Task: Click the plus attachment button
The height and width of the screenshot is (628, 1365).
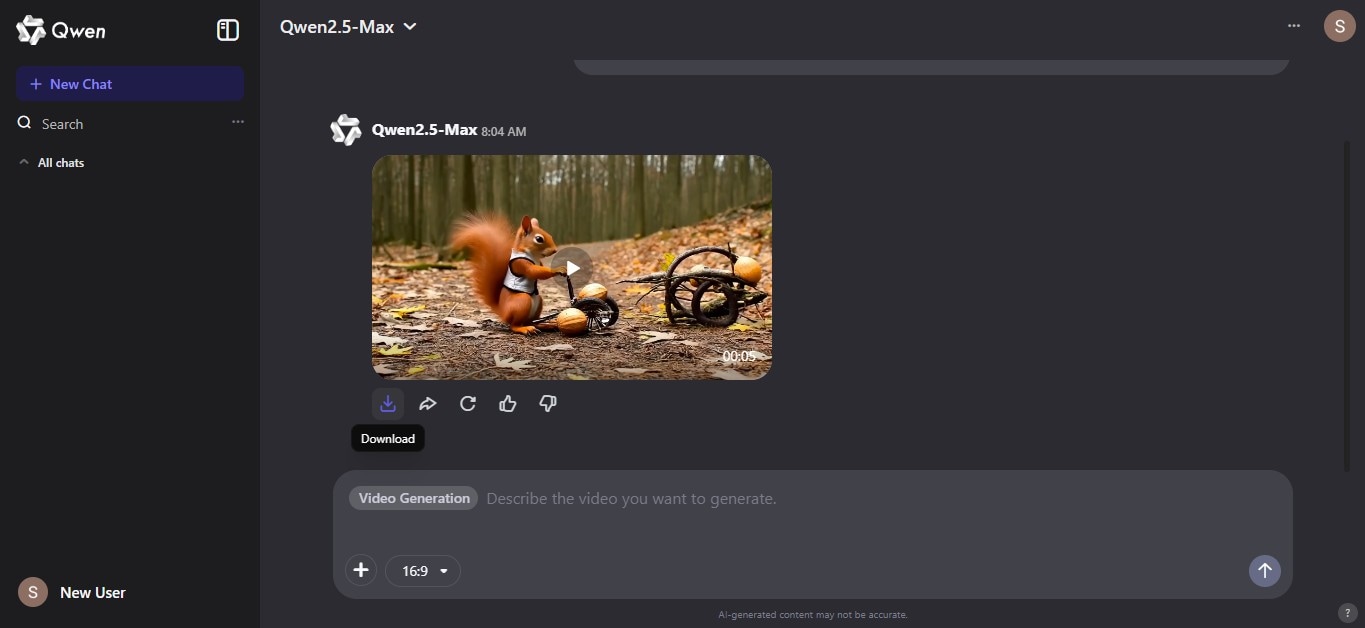Action: point(361,571)
